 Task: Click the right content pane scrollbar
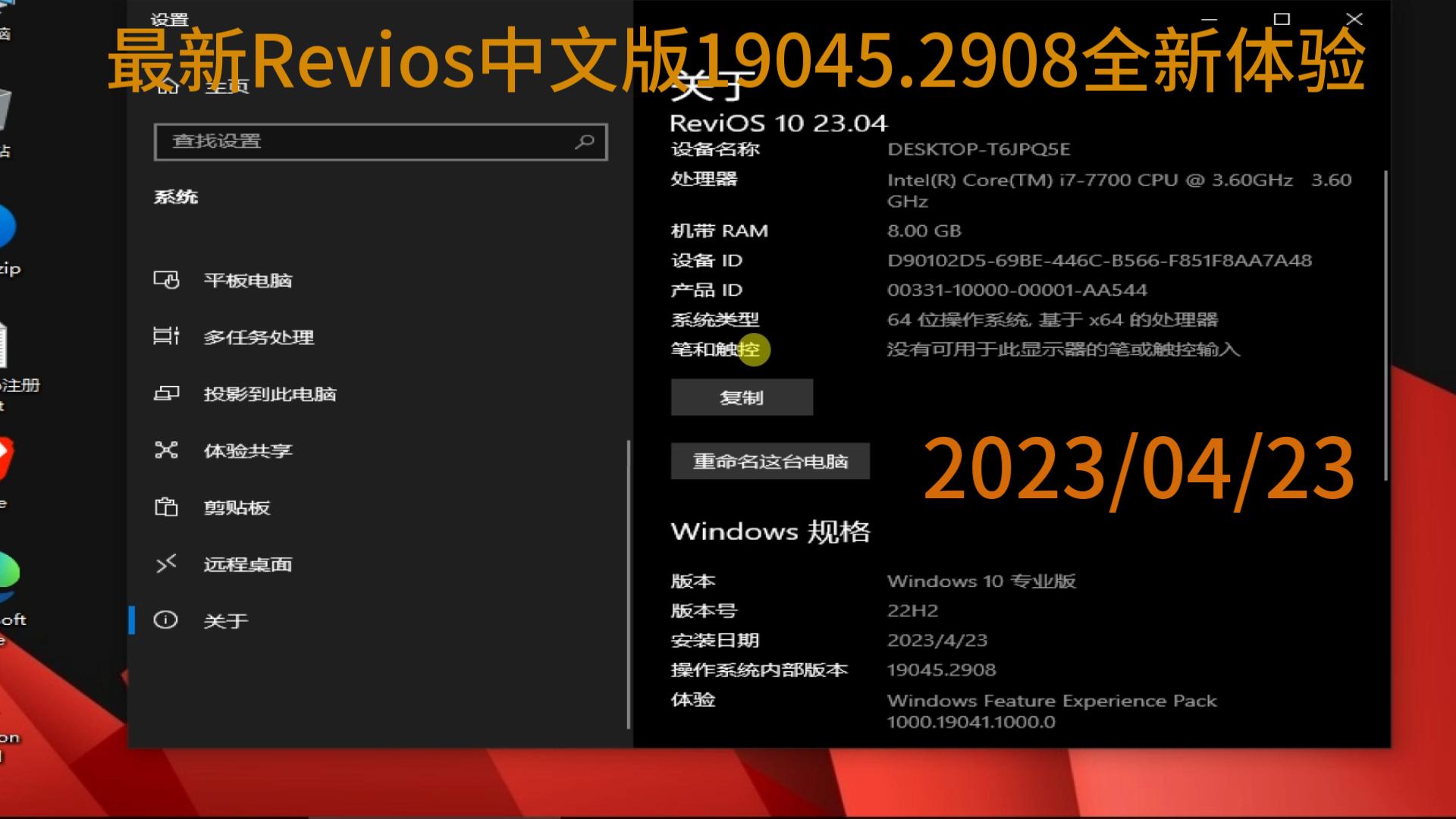[x=1386, y=325]
